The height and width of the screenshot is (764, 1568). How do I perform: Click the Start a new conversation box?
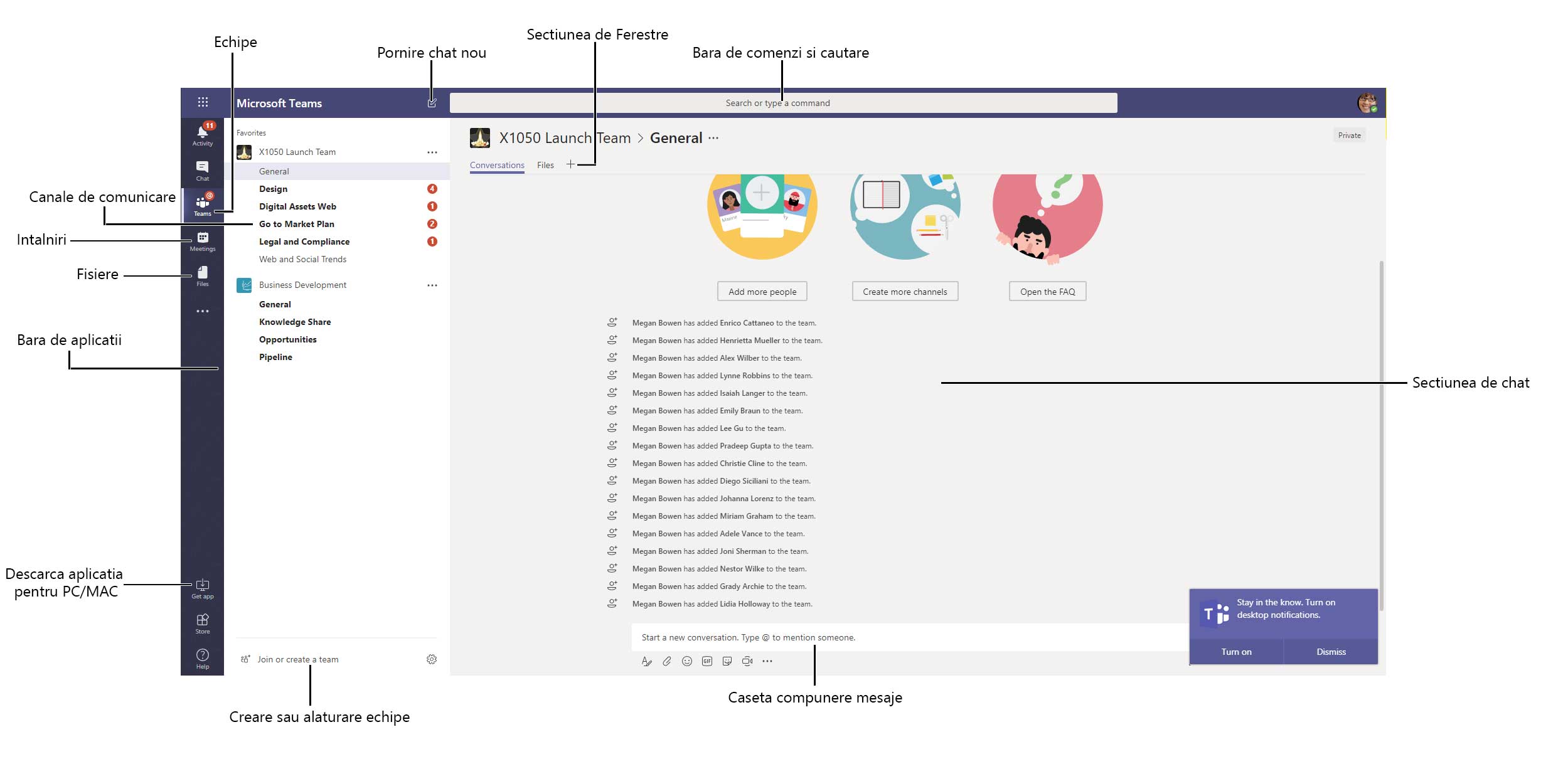[910, 637]
